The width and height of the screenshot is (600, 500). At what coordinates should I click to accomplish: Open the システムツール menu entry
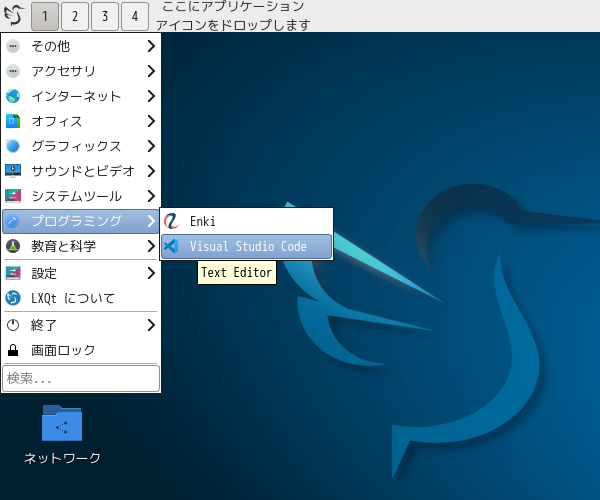pos(81,196)
